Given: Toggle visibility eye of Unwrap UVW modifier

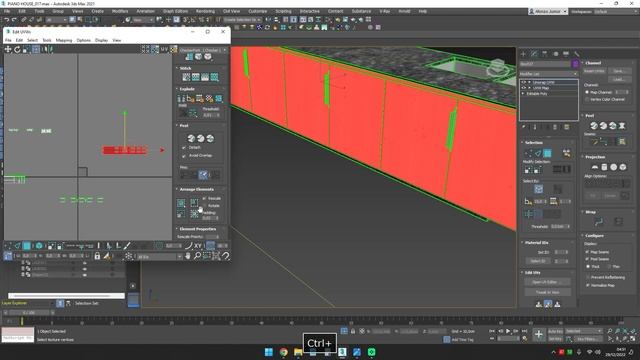Looking at the screenshot, I should [524, 82].
